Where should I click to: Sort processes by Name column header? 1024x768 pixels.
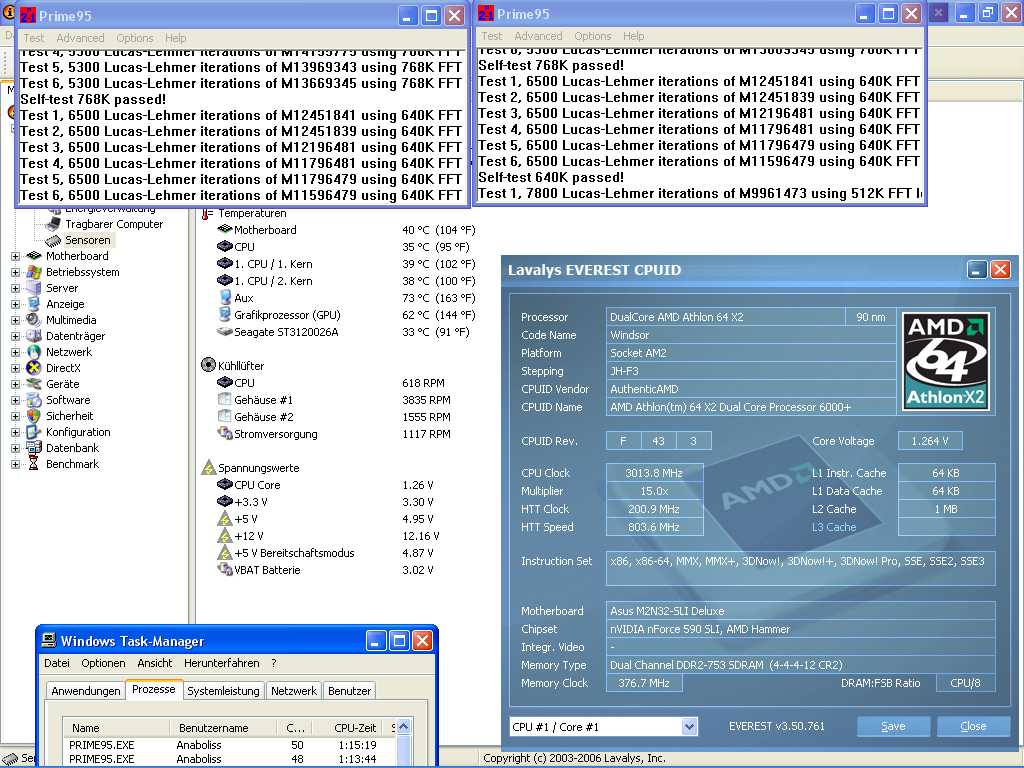coord(116,728)
